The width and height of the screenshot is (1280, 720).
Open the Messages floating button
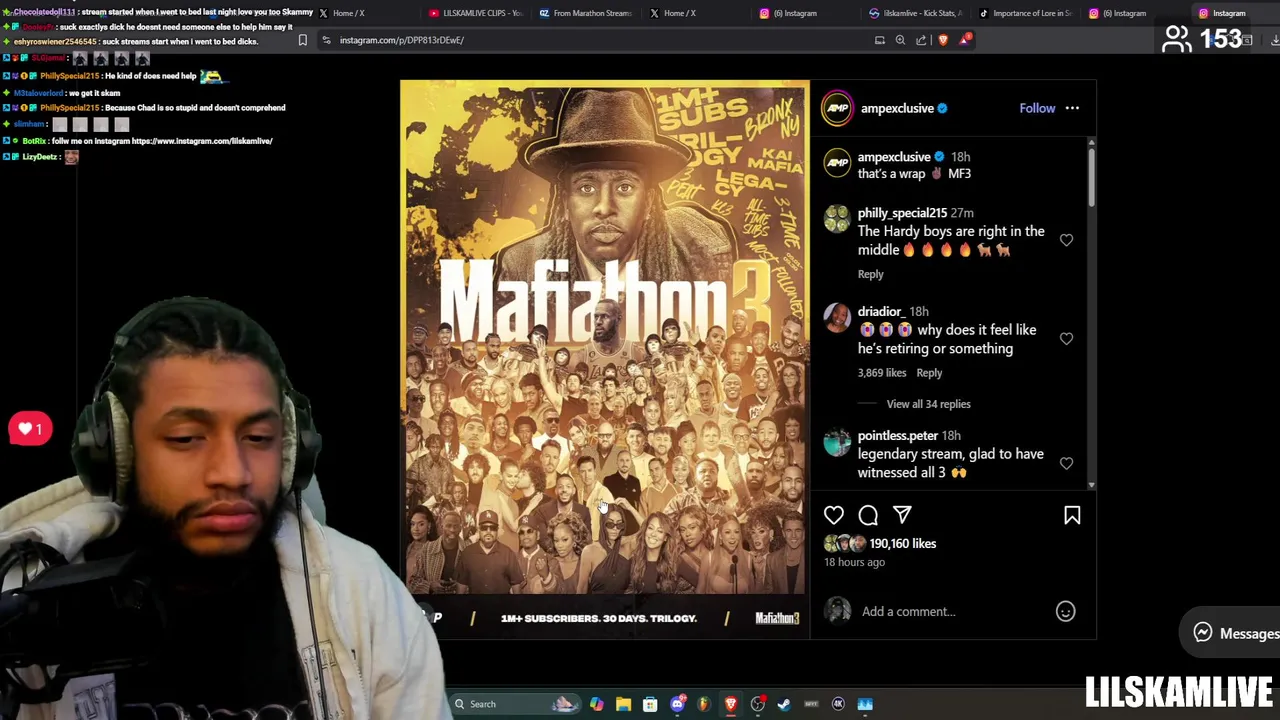click(x=1231, y=633)
